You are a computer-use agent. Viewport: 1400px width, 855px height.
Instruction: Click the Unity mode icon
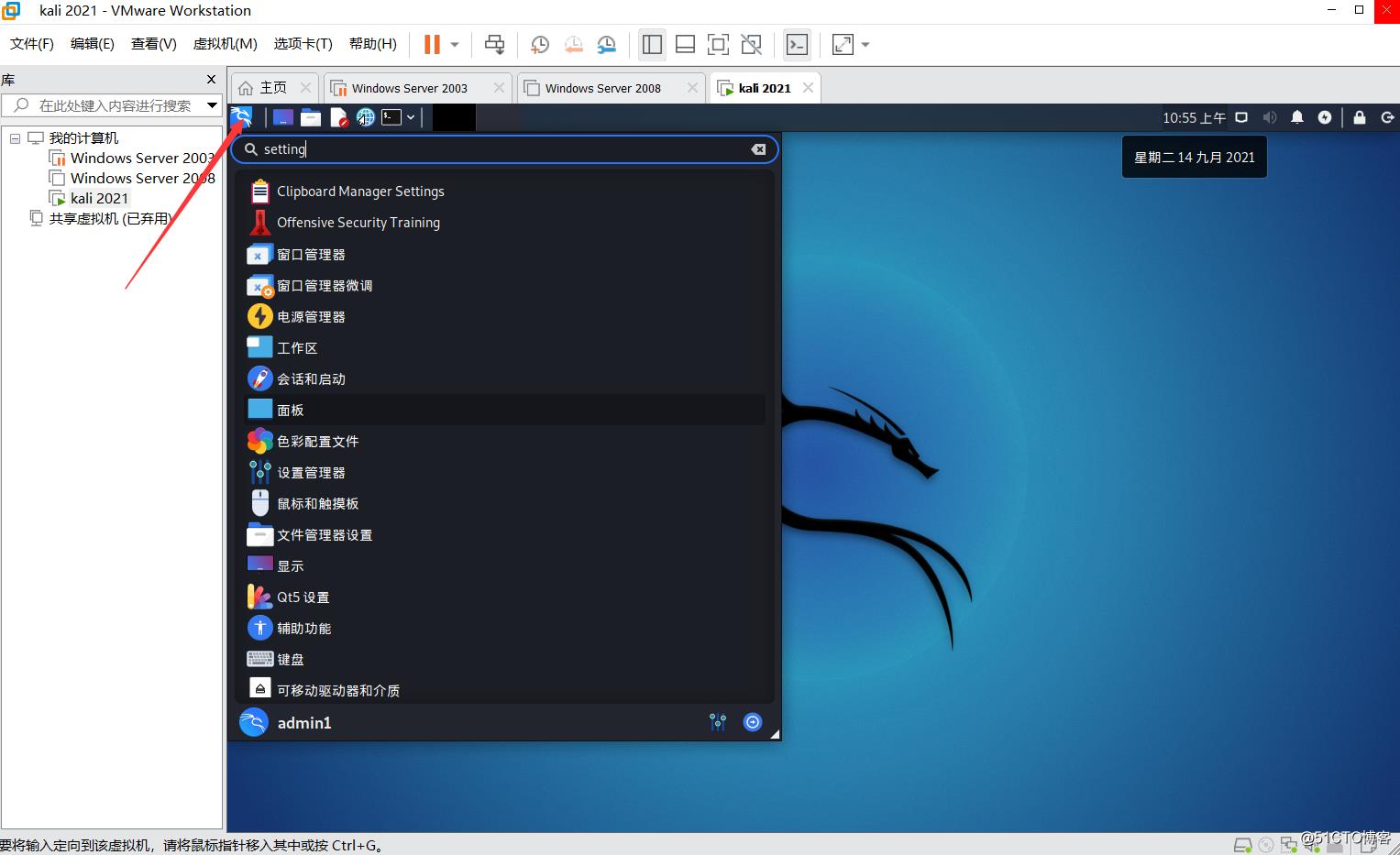click(x=751, y=44)
